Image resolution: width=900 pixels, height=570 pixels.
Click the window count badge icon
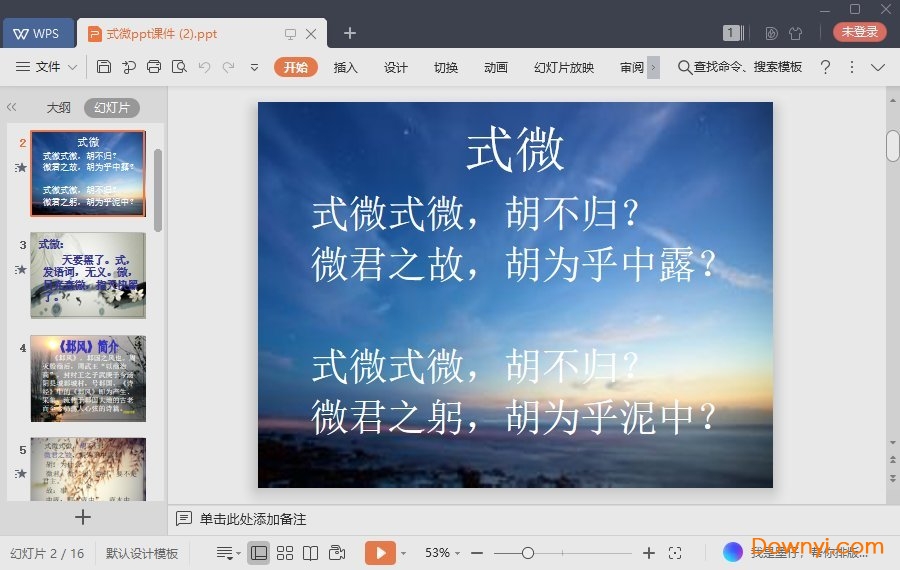point(733,33)
